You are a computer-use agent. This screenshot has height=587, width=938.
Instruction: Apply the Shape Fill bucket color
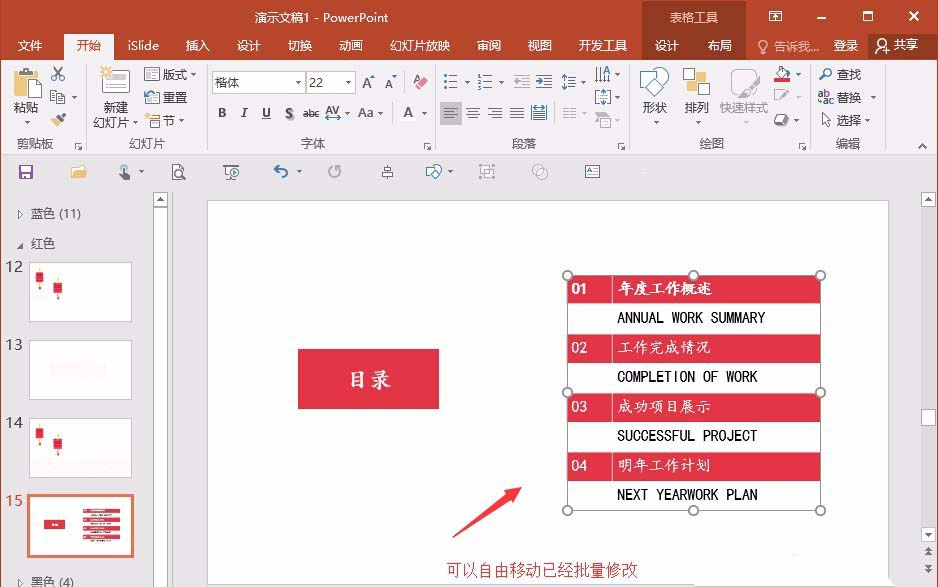click(x=784, y=75)
